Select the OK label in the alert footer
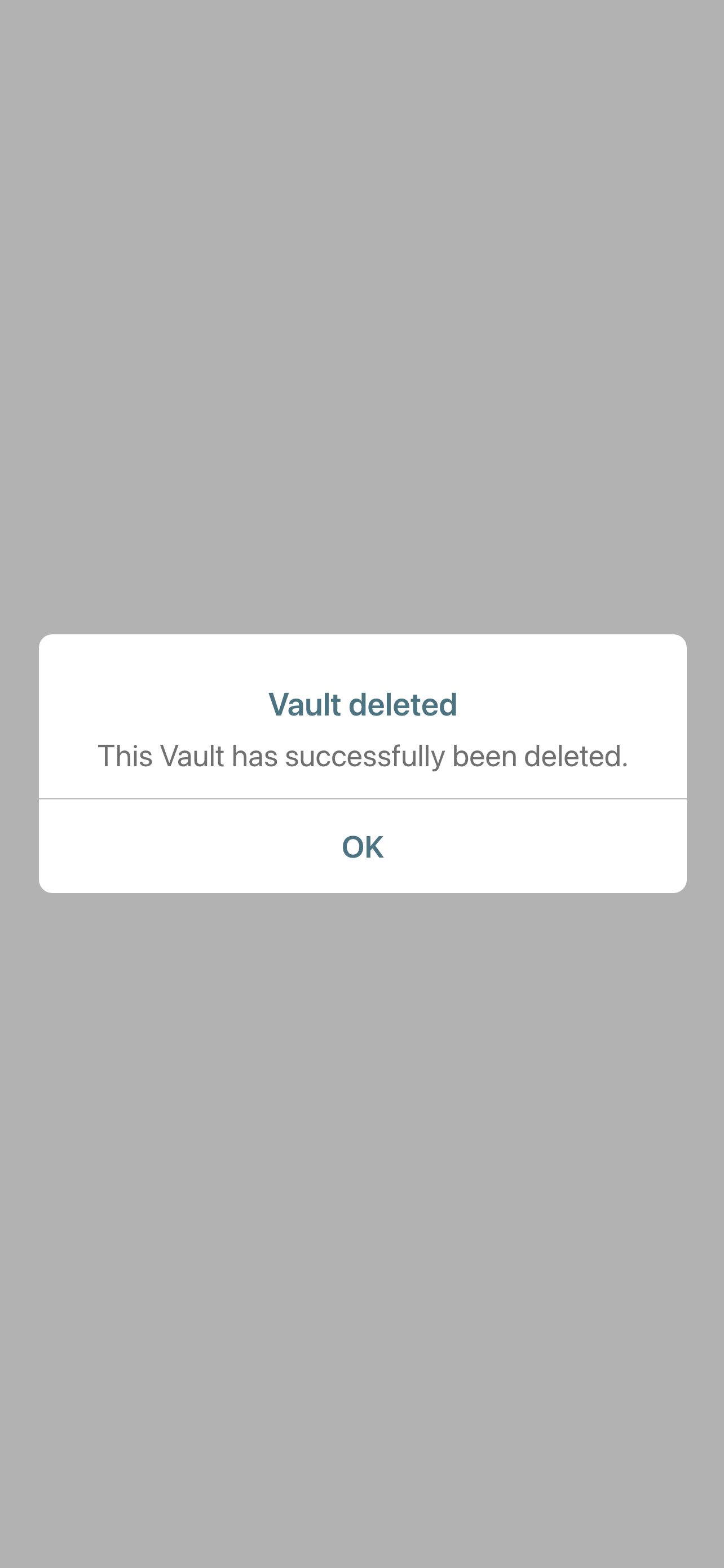Screen dimensions: 724x1568 click(363, 847)
